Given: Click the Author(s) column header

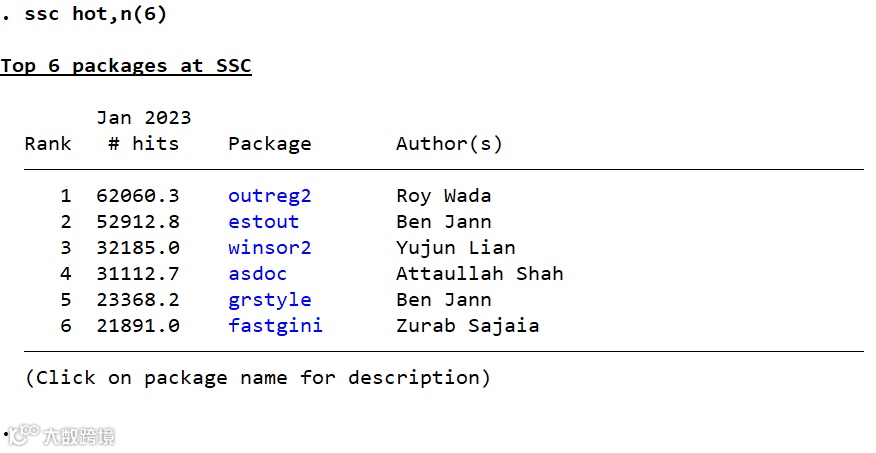Looking at the screenshot, I should tap(449, 144).
